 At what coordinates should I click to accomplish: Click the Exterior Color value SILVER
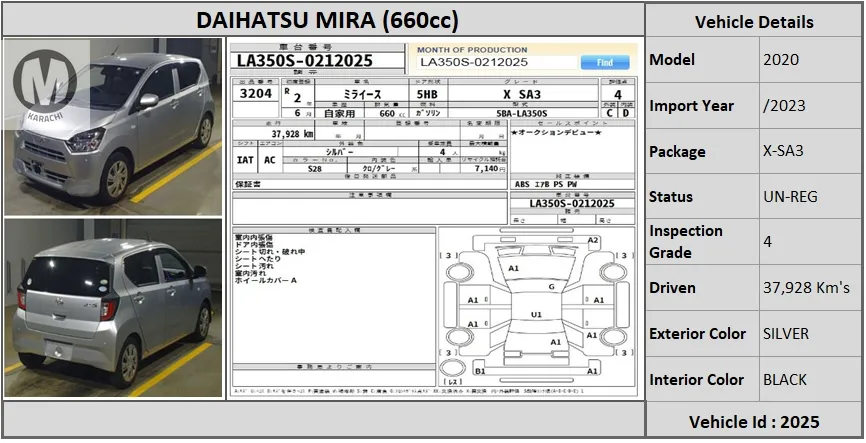click(x=786, y=334)
